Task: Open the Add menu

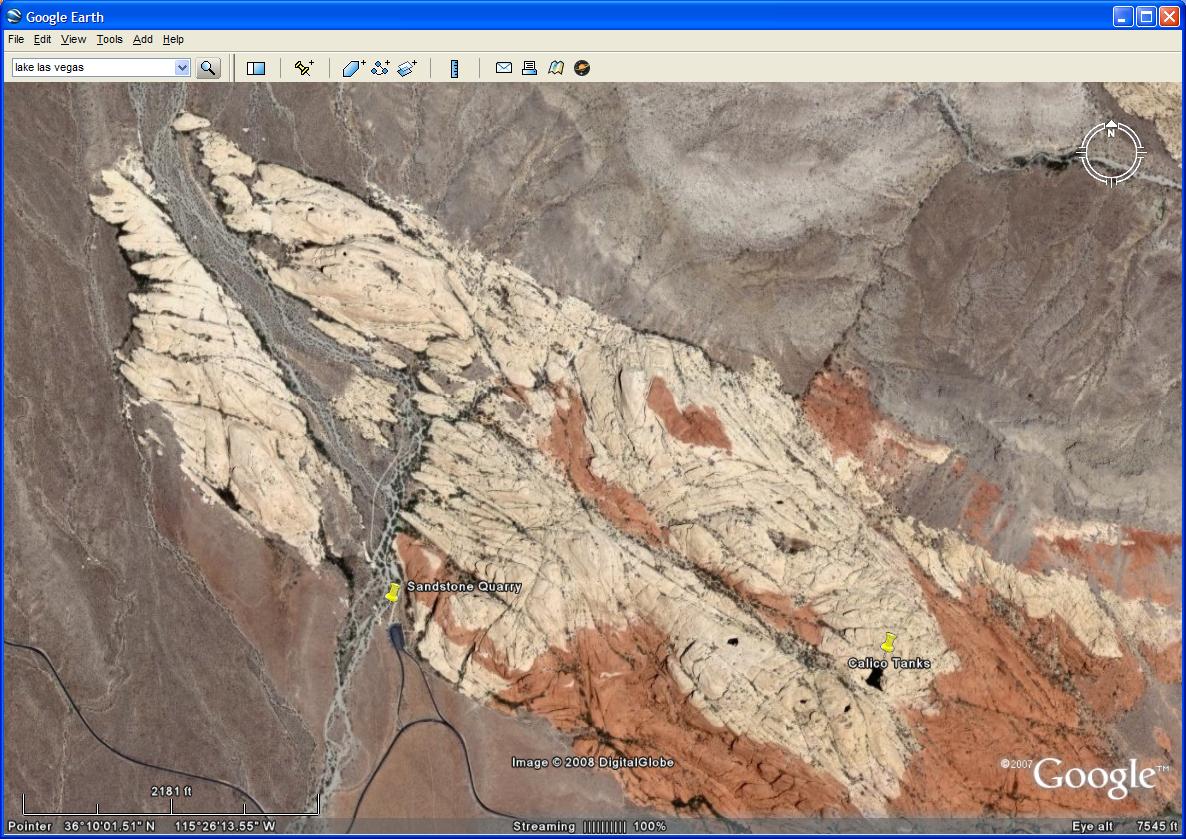Action: [x=143, y=40]
